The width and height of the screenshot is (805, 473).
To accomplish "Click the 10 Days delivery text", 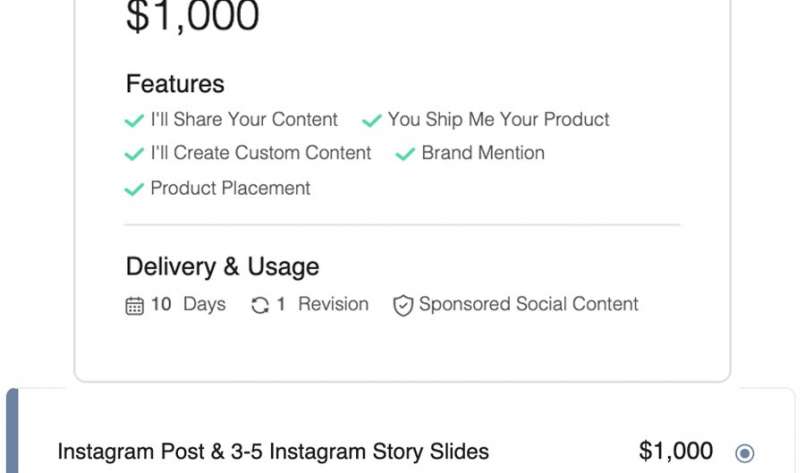I will pyautogui.click(x=188, y=305).
